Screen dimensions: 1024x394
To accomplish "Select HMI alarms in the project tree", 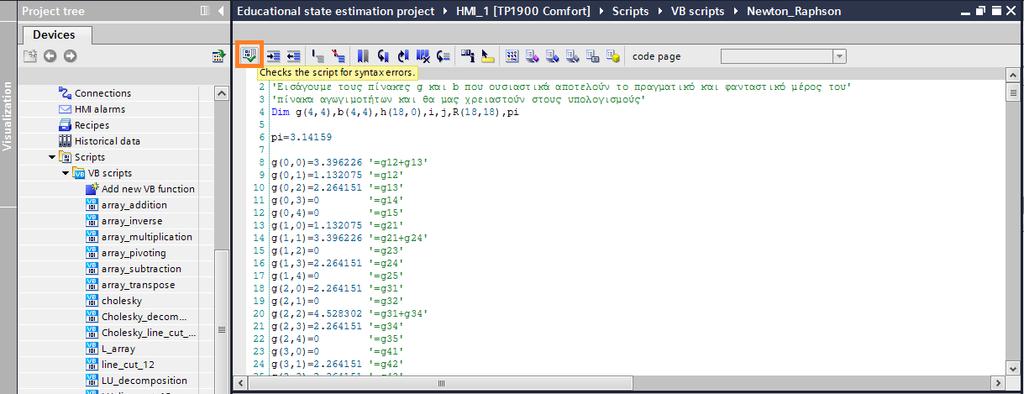I will tap(99, 109).
